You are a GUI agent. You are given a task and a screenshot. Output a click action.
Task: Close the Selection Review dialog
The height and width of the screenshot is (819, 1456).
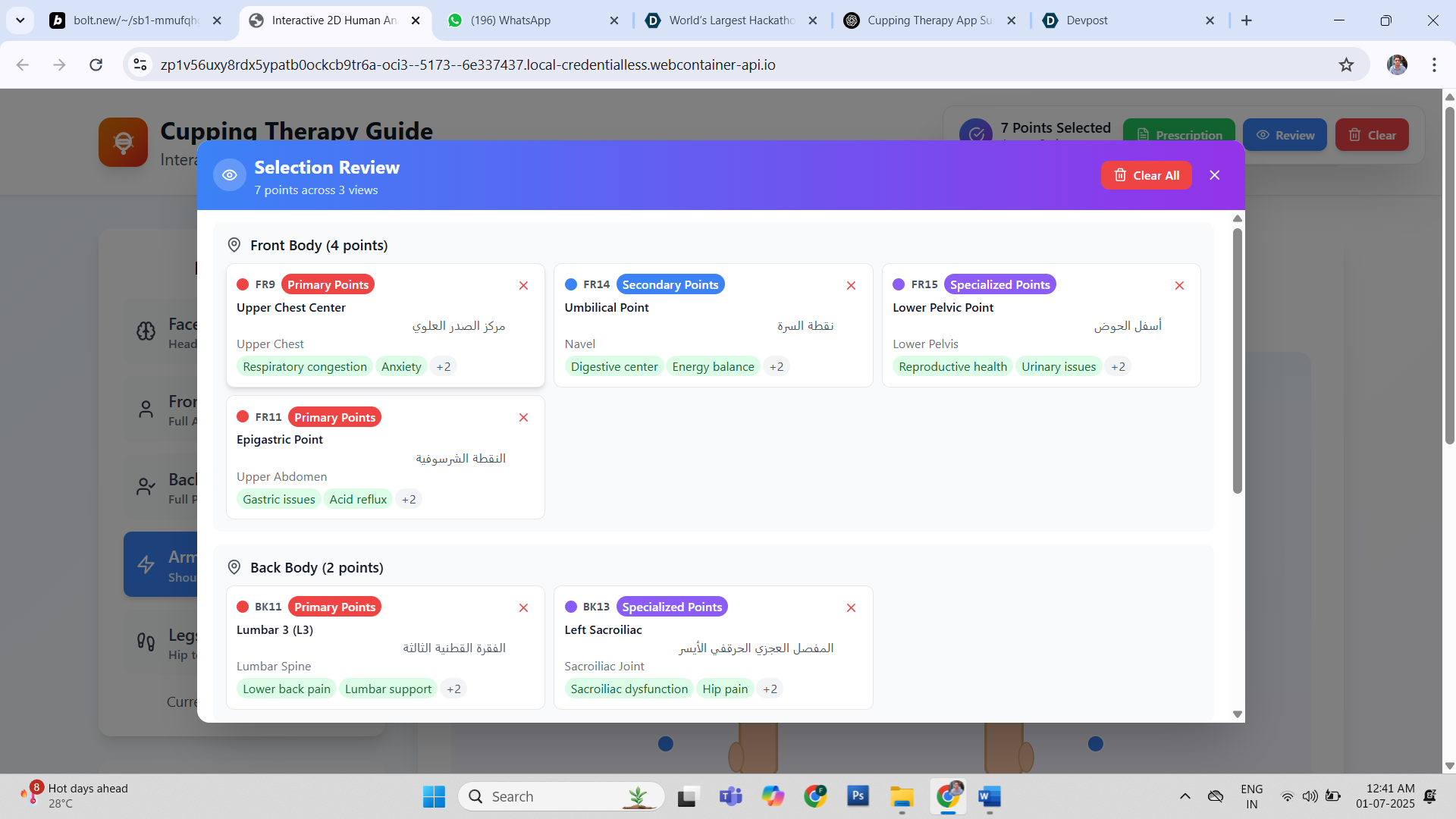coord(1215,175)
